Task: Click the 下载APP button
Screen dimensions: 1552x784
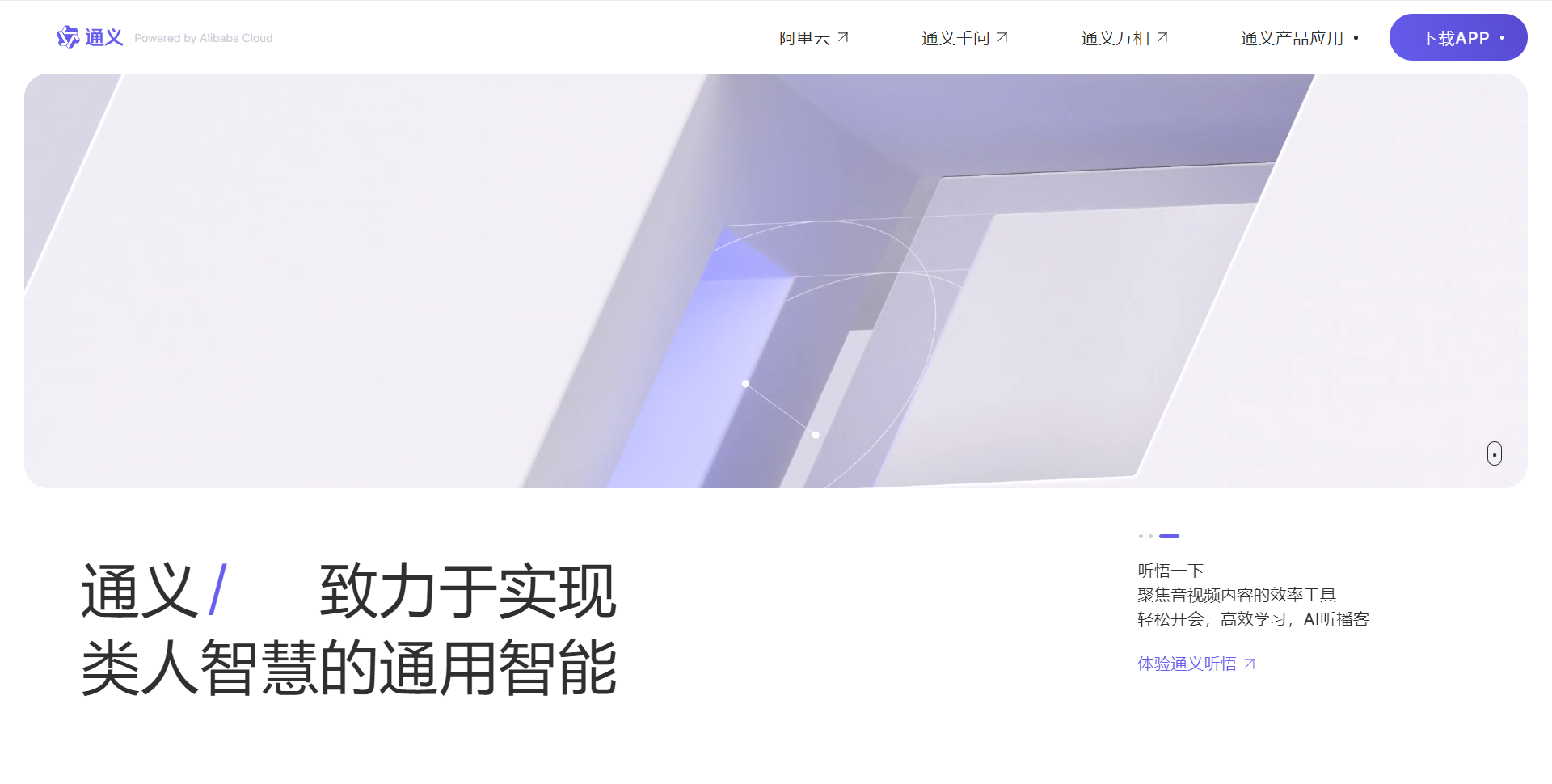Action: point(1458,37)
